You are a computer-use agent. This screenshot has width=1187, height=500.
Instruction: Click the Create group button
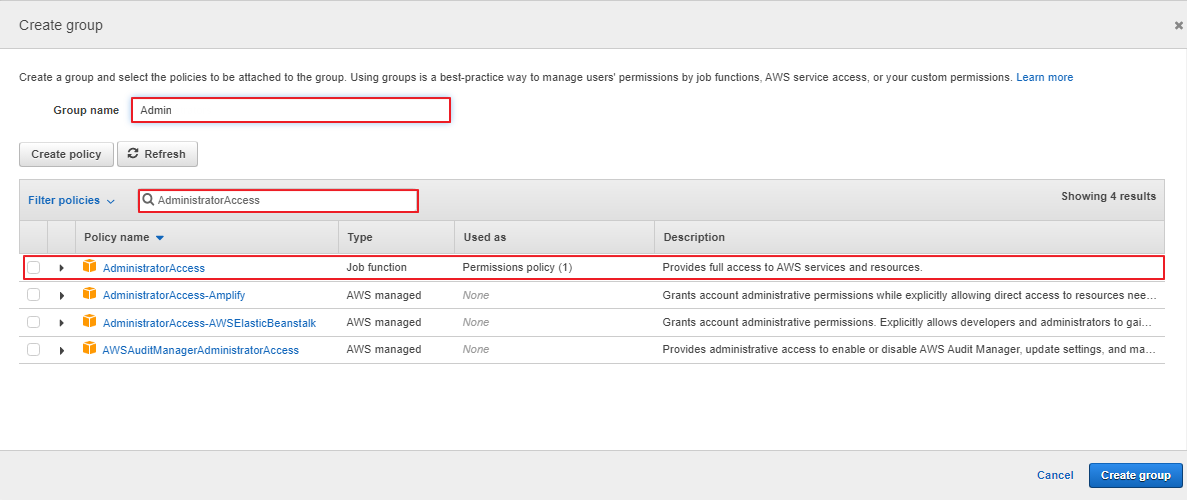click(1136, 475)
